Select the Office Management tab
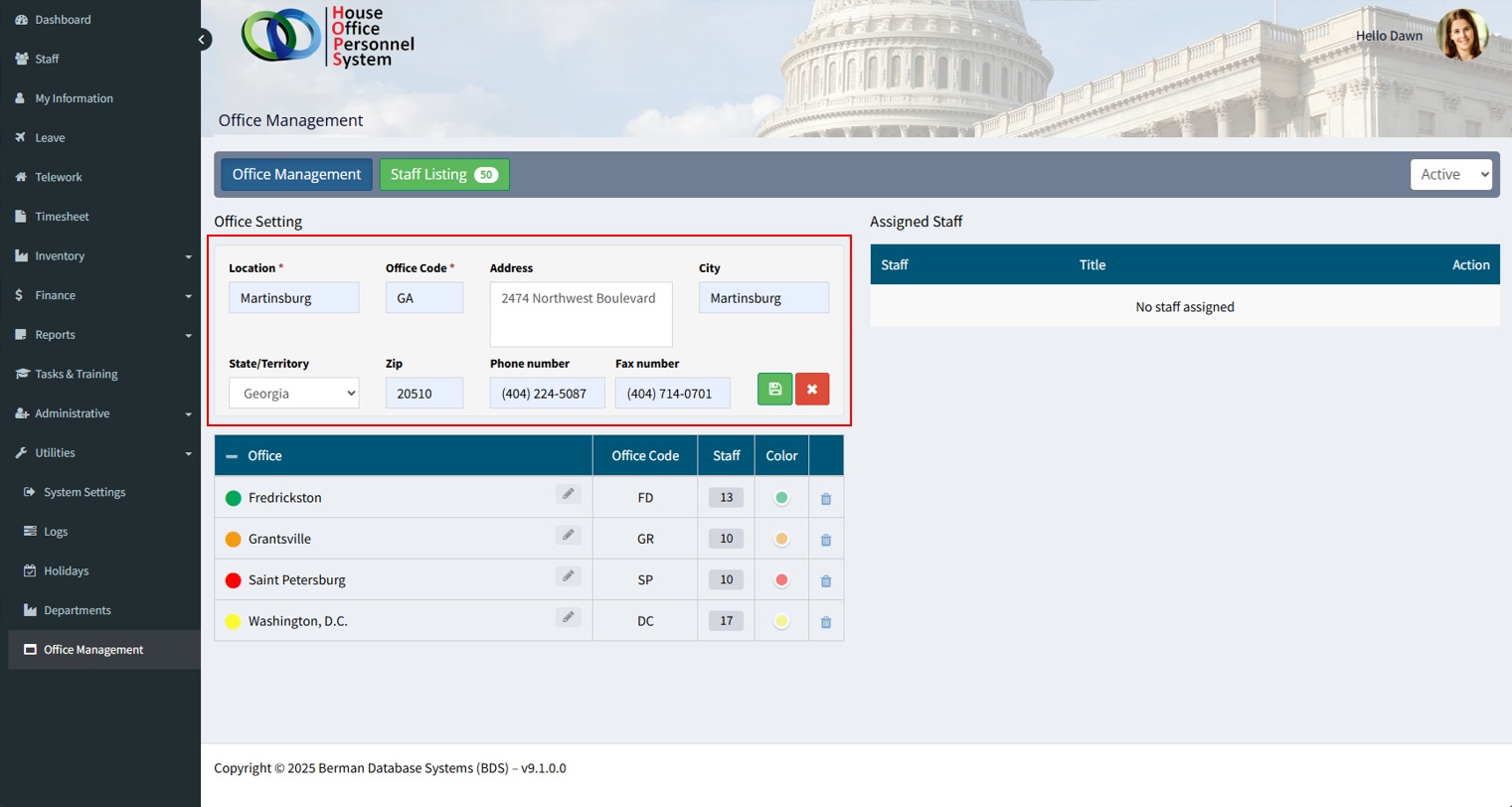Image resolution: width=1512 pixels, height=807 pixels. click(296, 174)
